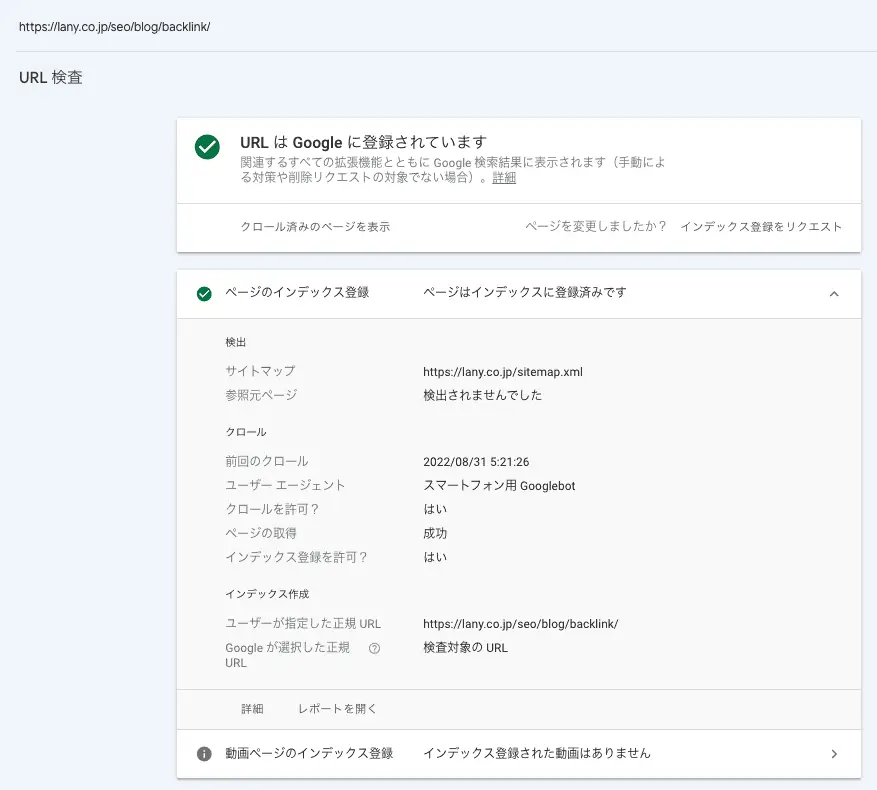Click the verification check icon in the index card
This screenshot has height=790, width=877.
pos(203,294)
